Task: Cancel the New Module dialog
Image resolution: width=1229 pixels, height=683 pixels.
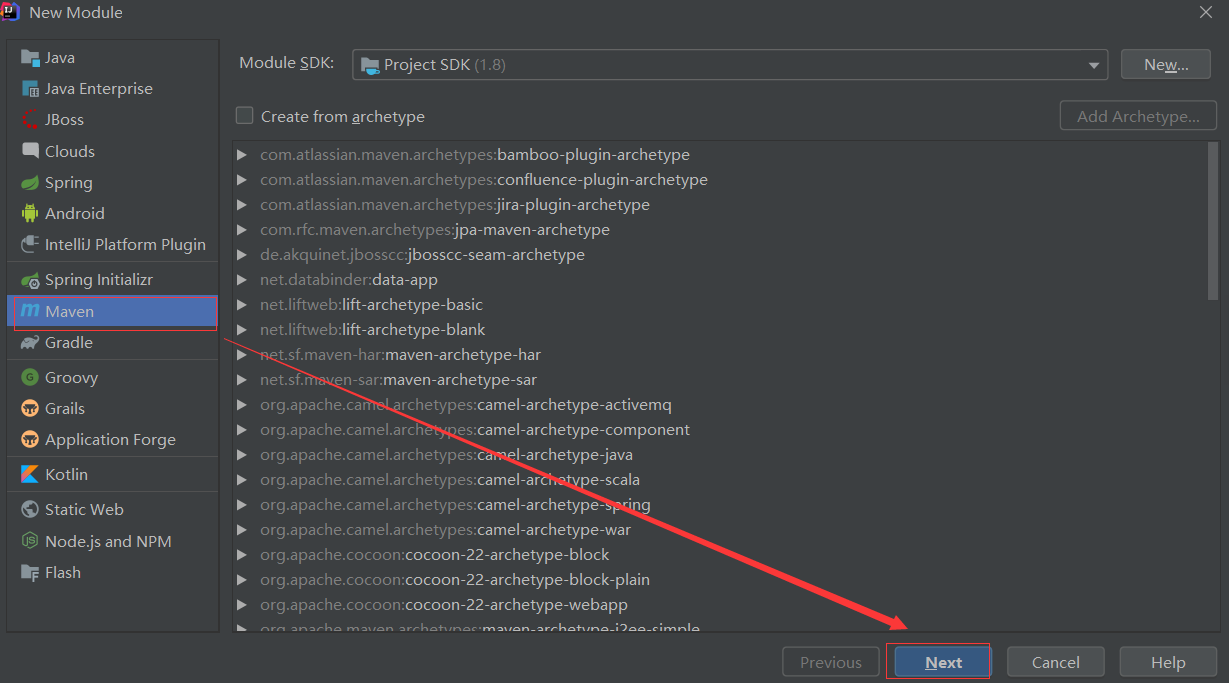Action: (1055, 662)
